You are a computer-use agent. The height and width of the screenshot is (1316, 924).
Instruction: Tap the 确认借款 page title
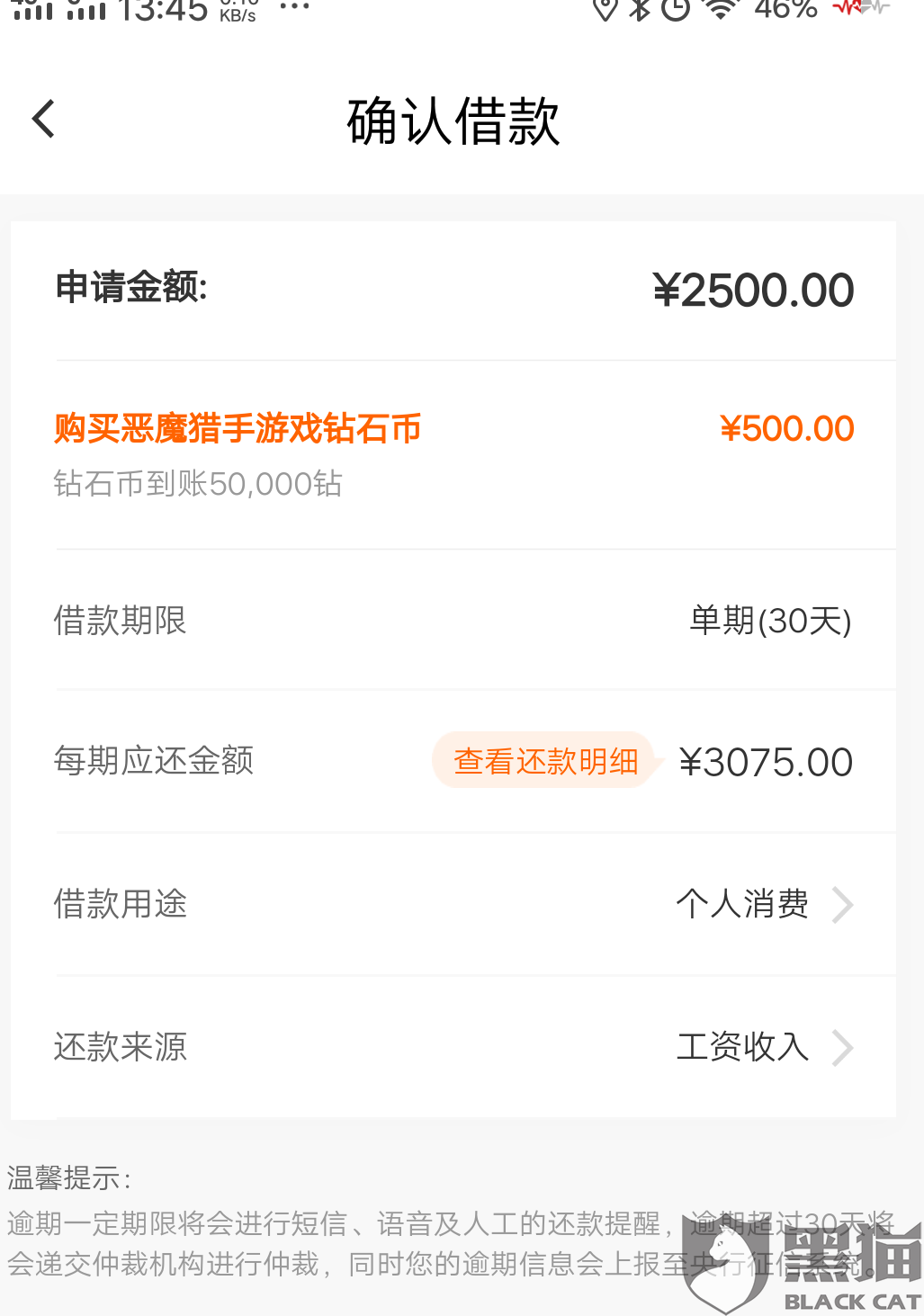pyautogui.click(x=453, y=121)
